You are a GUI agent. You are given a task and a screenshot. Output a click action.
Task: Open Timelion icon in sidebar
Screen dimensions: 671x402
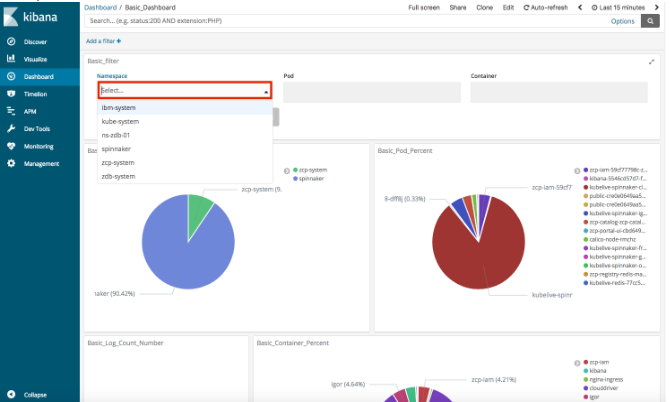(11, 94)
